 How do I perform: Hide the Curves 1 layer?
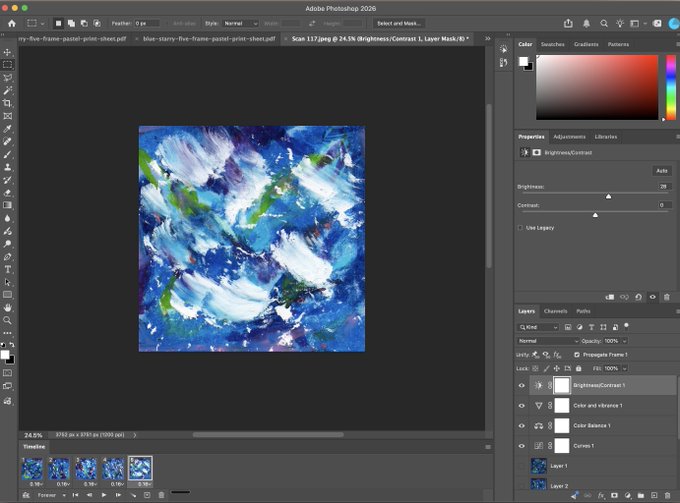point(522,446)
